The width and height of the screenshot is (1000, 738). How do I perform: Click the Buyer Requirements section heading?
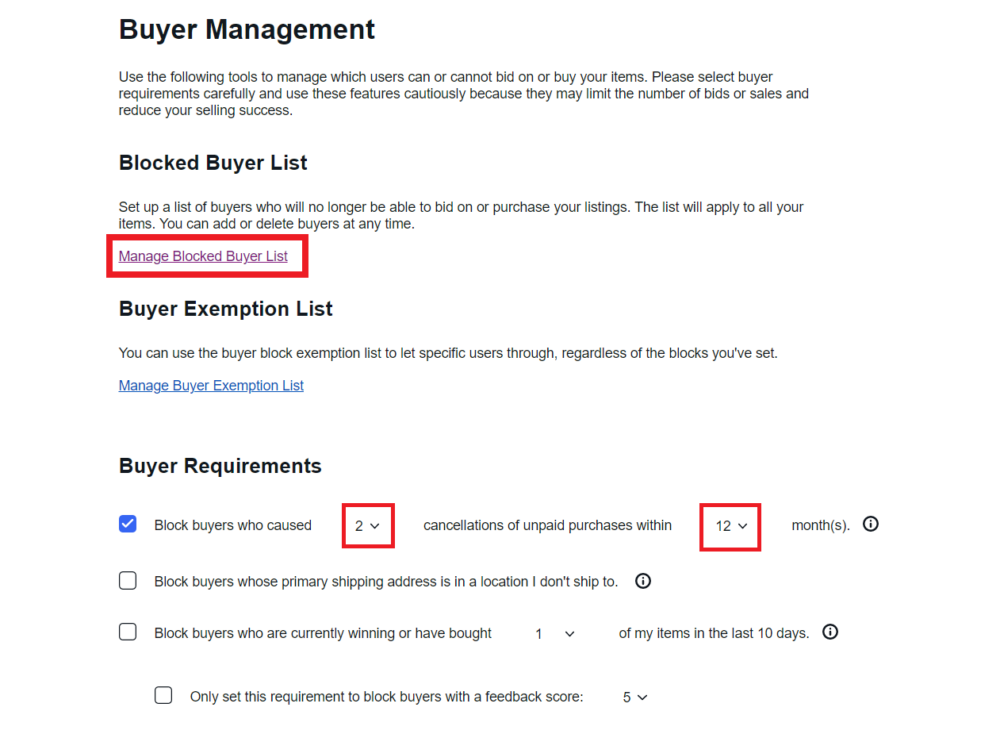220,465
